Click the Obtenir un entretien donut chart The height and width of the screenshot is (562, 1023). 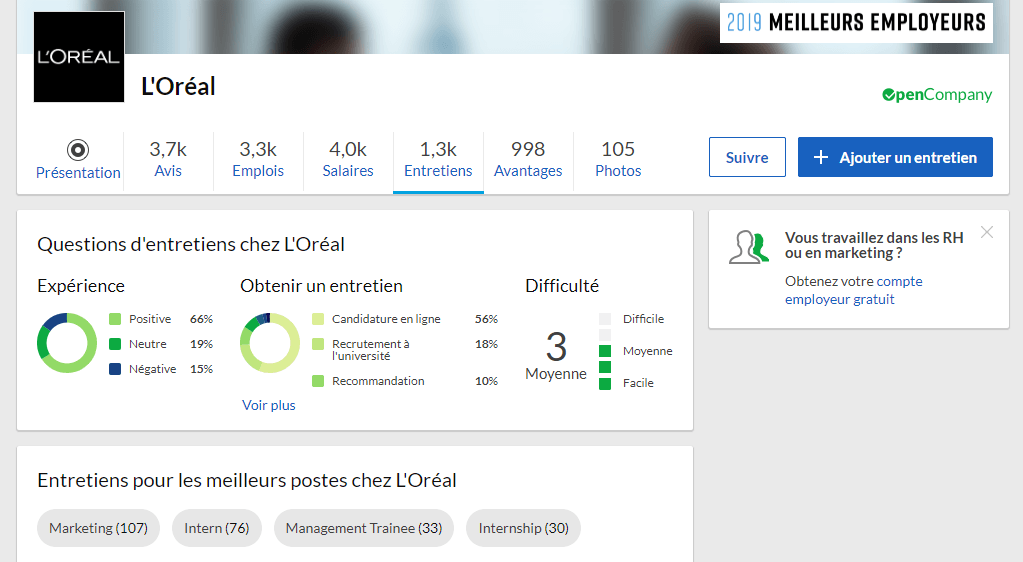tap(270, 344)
